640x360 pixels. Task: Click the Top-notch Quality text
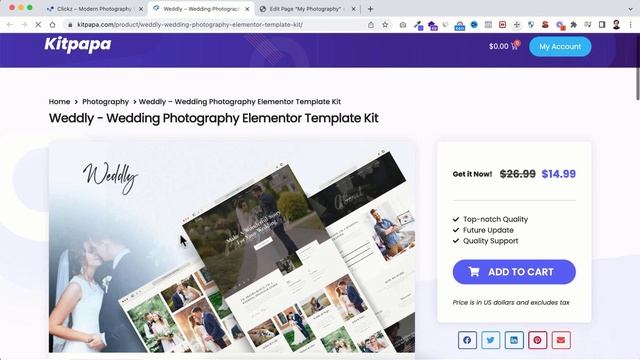click(496, 219)
